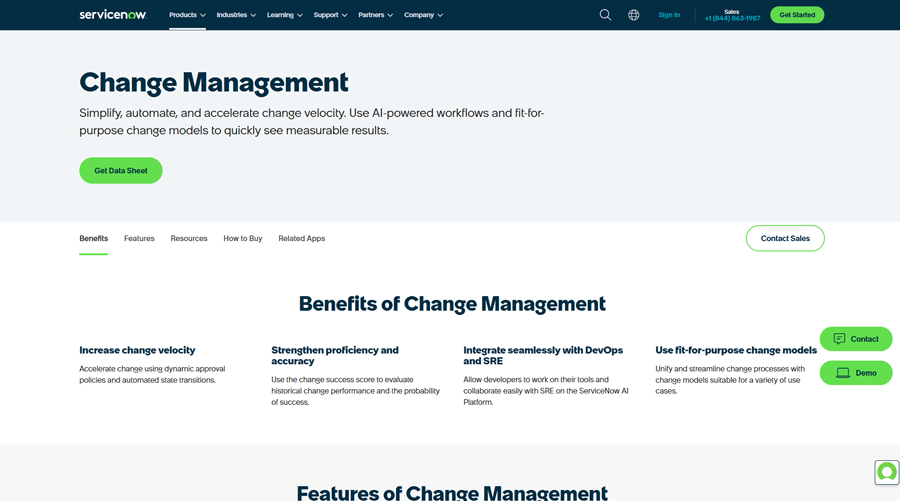Click Integrate seamlessly with DevOps and SRE heading
The height and width of the screenshot is (501, 900).
543,355
